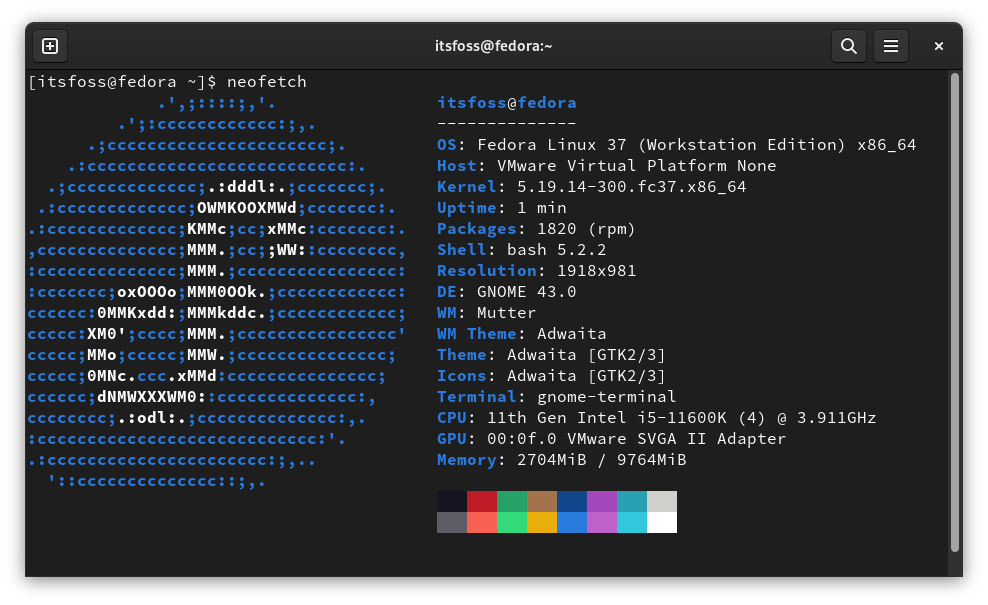Open the hamburger menu
988x605 pixels.
click(x=891, y=46)
